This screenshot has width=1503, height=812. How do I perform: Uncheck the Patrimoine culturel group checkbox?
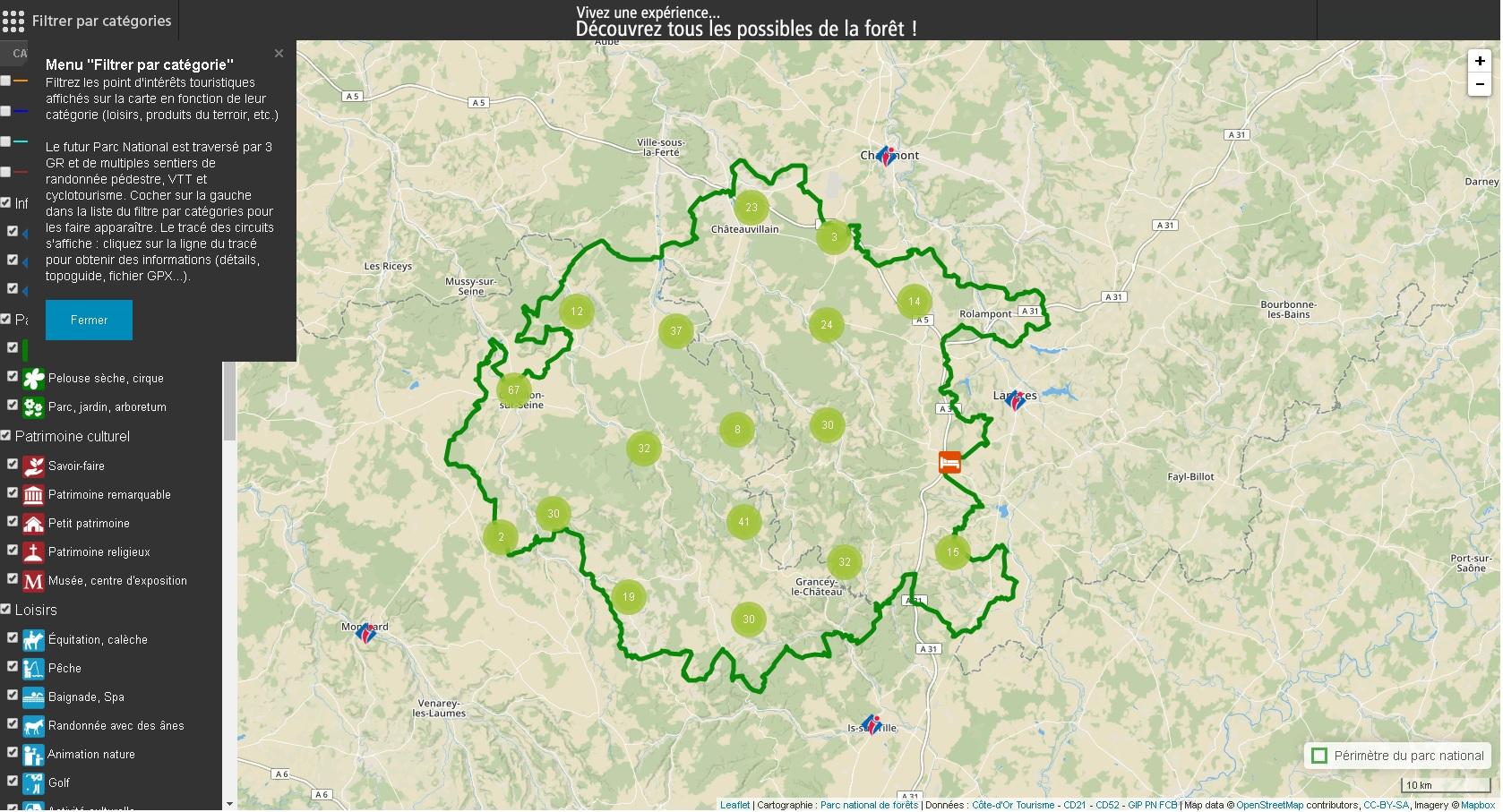point(5,435)
